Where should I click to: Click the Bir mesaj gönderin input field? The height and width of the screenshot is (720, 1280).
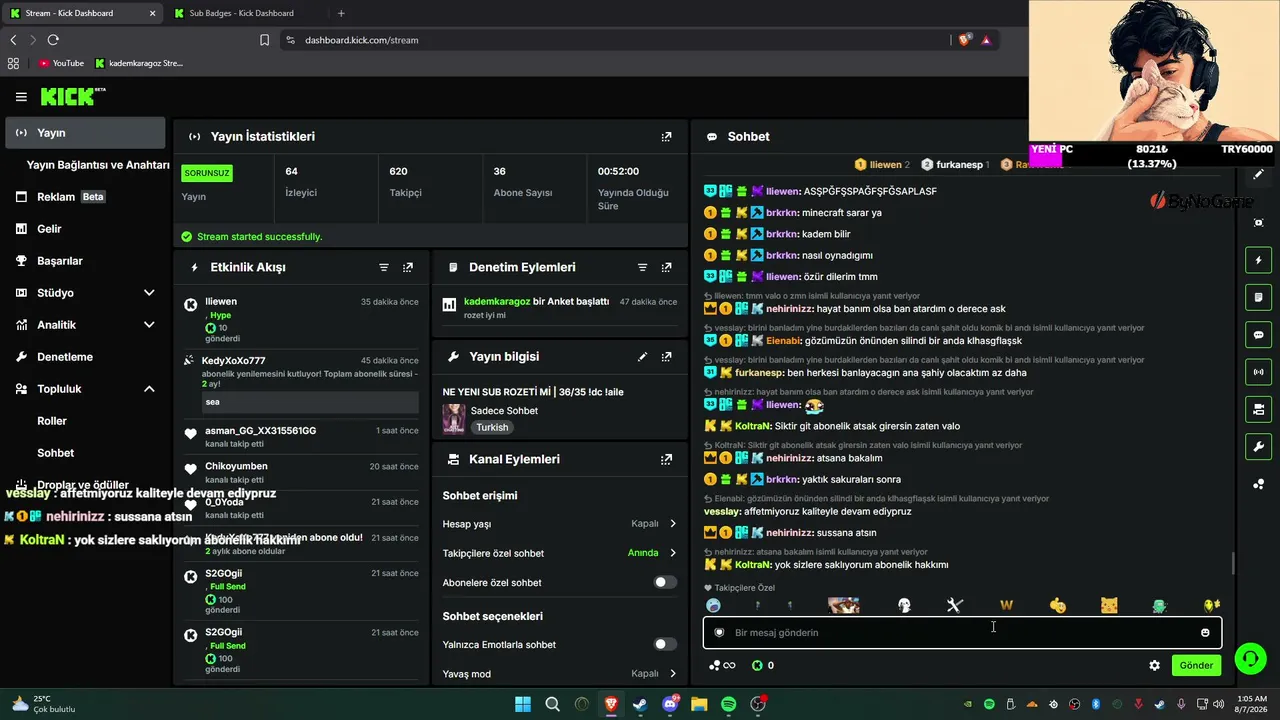click(962, 632)
